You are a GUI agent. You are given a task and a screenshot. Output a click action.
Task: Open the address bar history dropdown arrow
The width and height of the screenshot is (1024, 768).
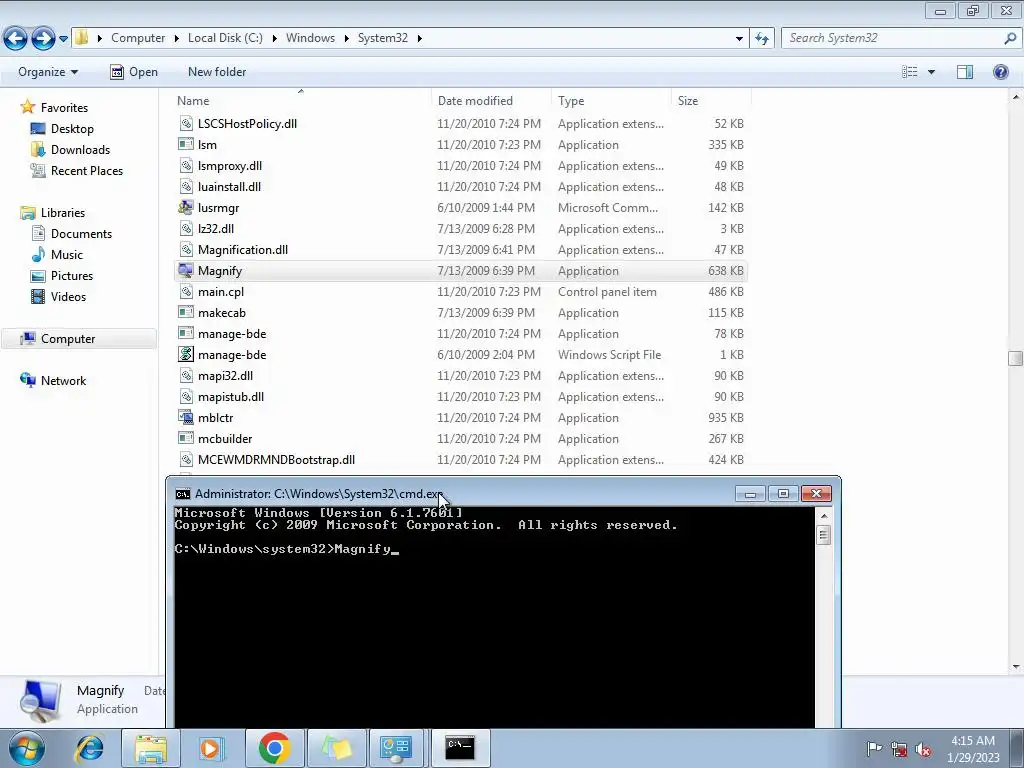pyautogui.click(x=739, y=39)
